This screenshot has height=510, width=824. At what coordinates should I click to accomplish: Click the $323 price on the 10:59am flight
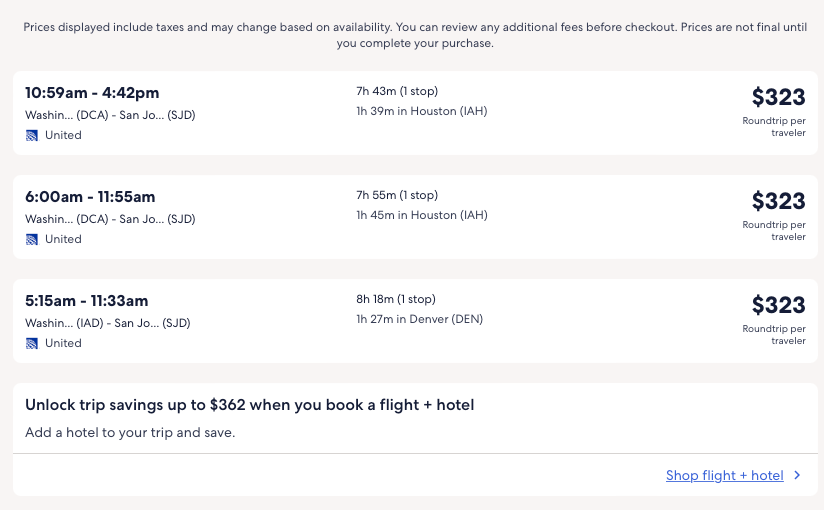coord(778,97)
